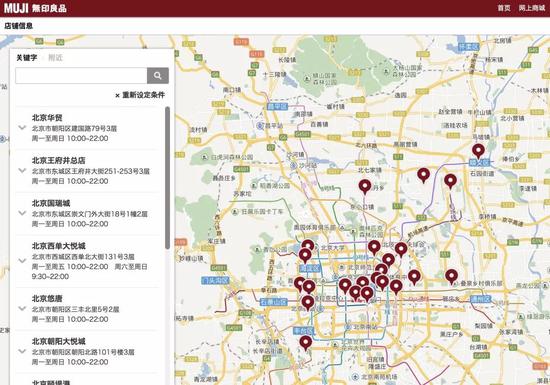
Task: Select store pin near 顺义区 label
Action: [x=478, y=151]
